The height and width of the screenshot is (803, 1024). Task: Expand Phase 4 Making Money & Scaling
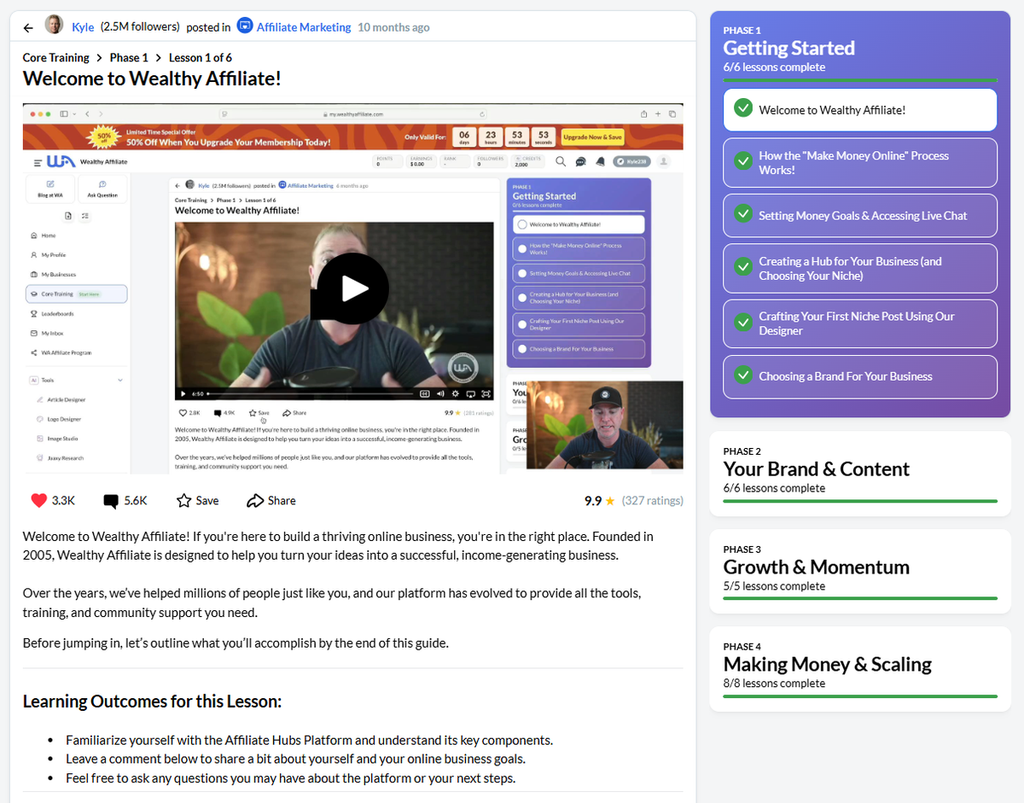click(x=859, y=669)
